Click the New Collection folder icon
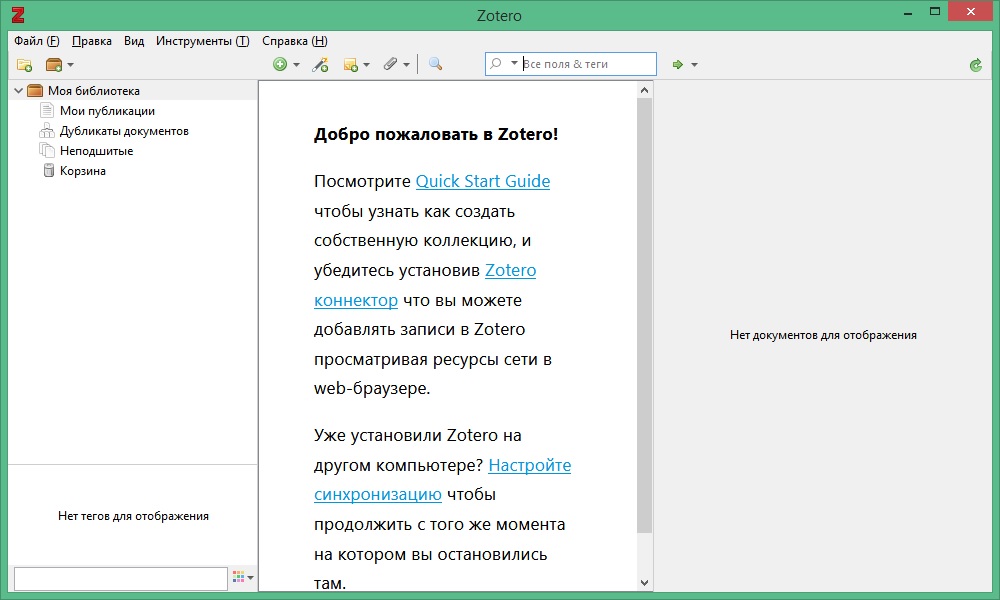This screenshot has width=1000, height=600. click(24, 65)
